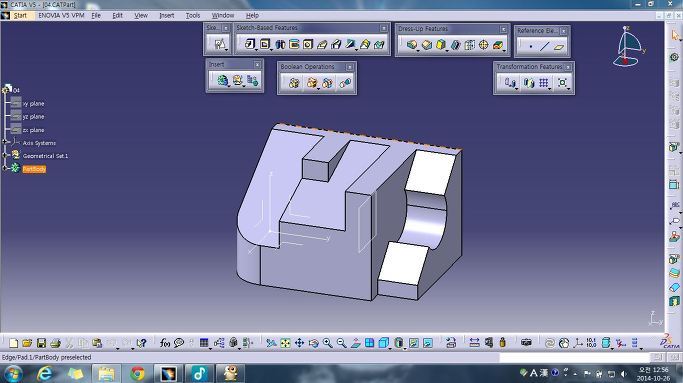This screenshot has height=383, width=683.
Task: Select the Groove tool icon
Action: pos(294,44)
